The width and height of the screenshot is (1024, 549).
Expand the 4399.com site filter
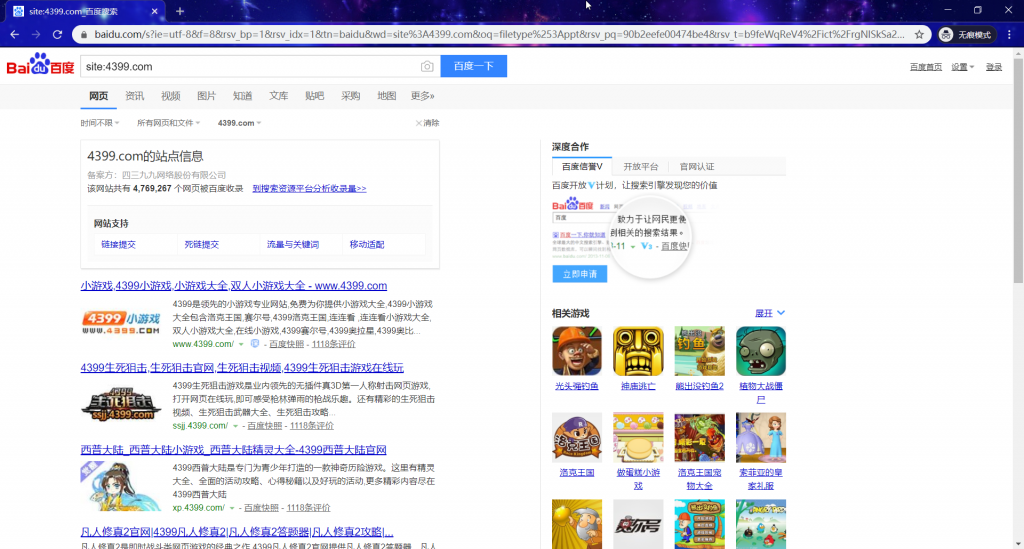(239, 123)
